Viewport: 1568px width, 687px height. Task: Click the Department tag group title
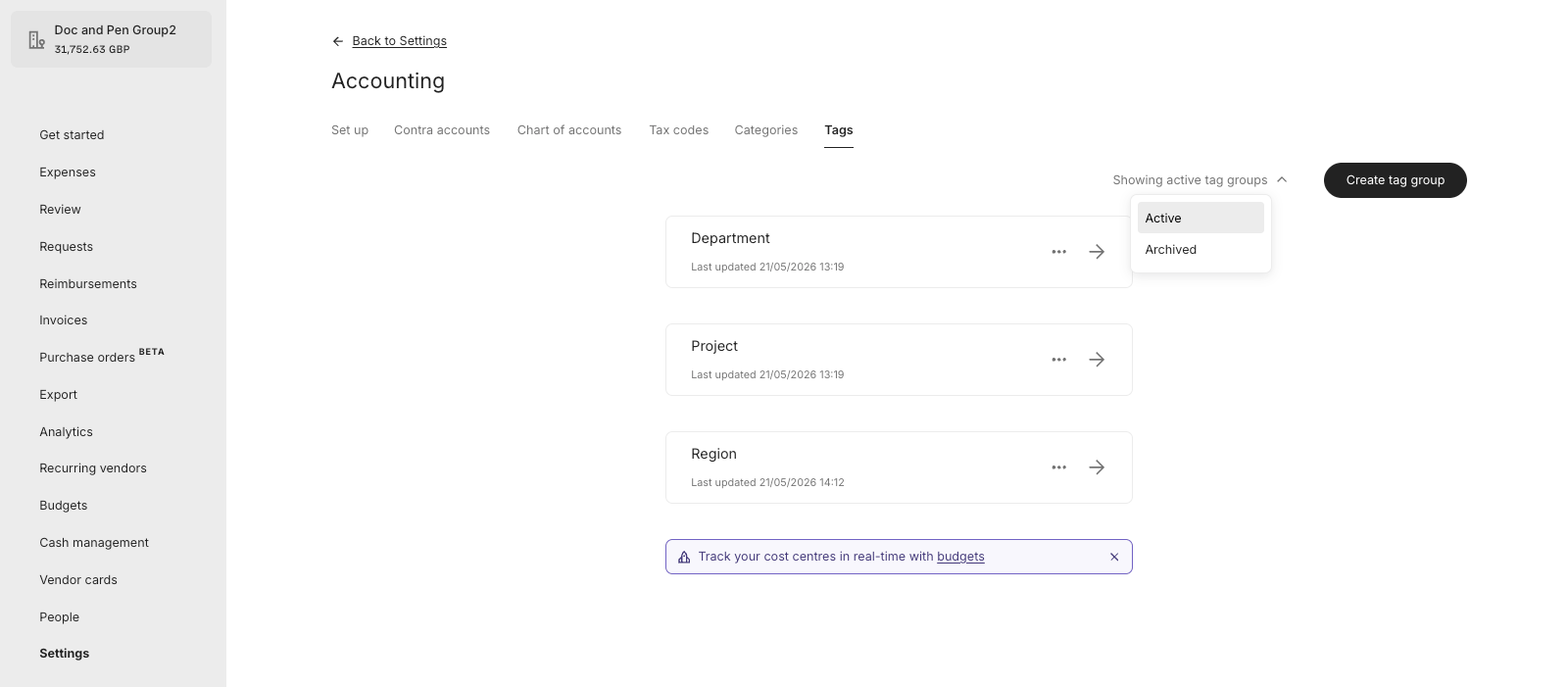[730, 238]
